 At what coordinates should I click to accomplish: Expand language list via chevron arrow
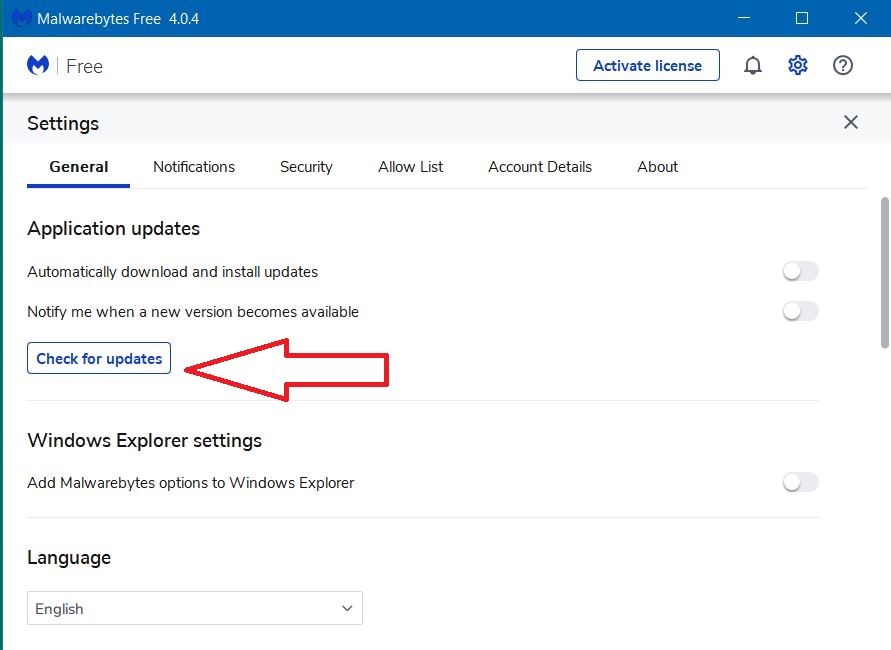[347, 608]
